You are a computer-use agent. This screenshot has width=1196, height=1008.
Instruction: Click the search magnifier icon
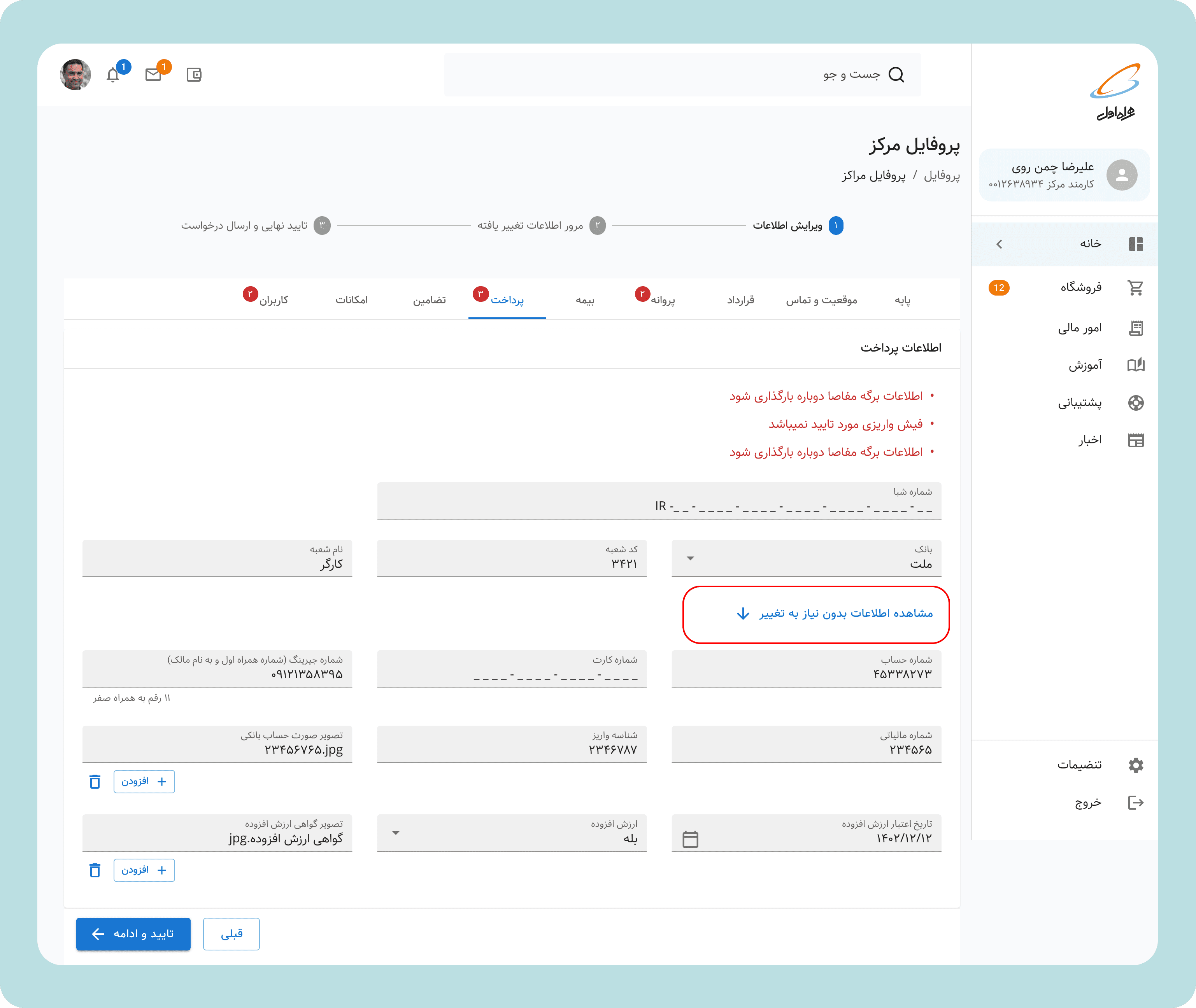point(896,75)
